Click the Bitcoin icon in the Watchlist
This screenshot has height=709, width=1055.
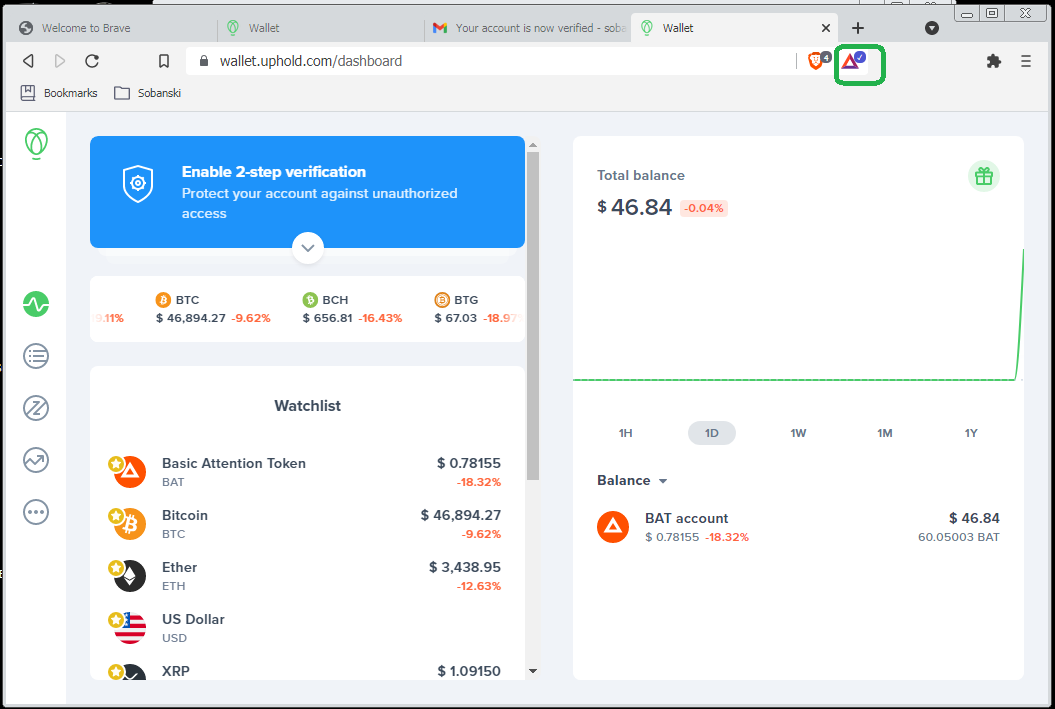click(x=128, y=523)
